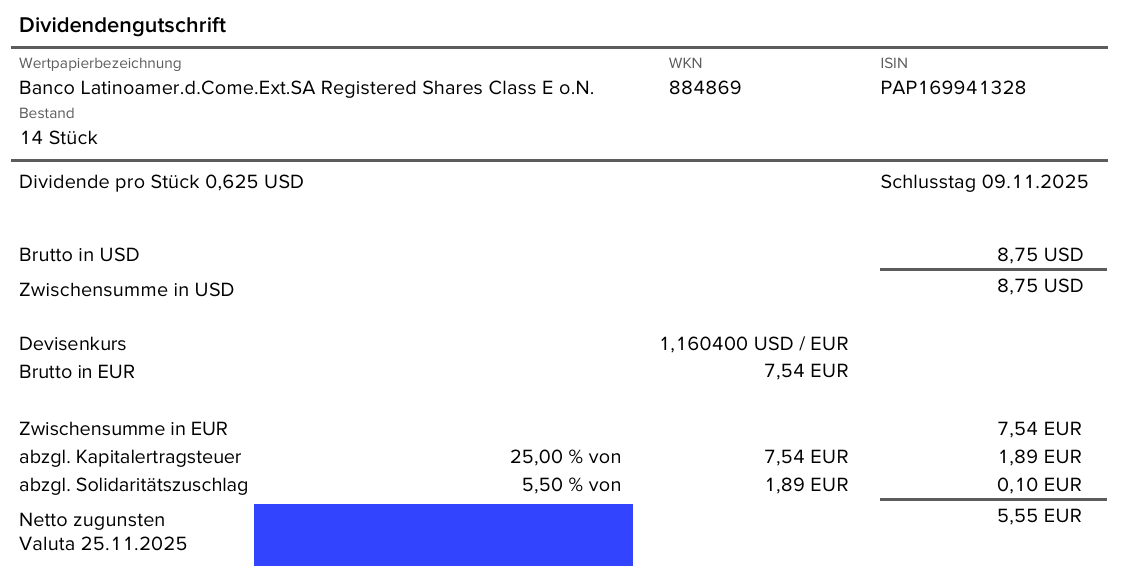Image resolution: width=1142 pixels, height=578 pixels.
Task: Click the 25,00 % von tax rate
Action: pos(565,457)
